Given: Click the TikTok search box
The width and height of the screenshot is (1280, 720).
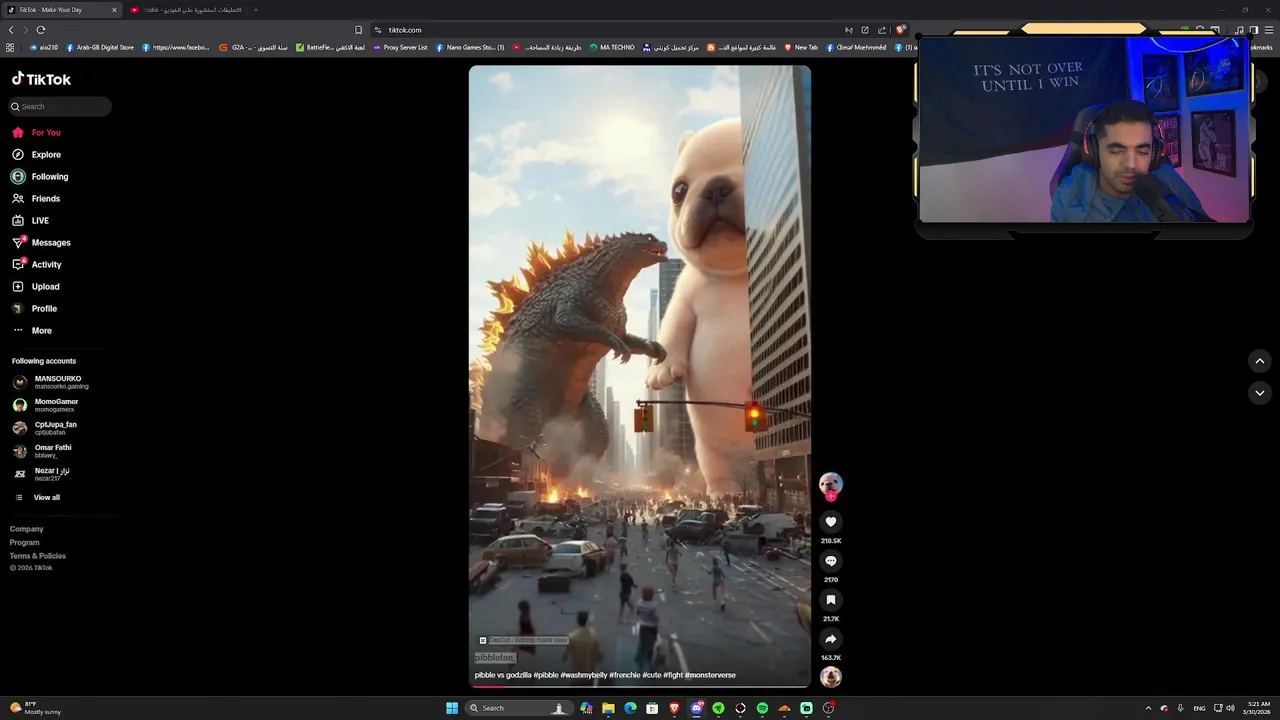Looking at the screenshot, I should (x=60, y=106).
